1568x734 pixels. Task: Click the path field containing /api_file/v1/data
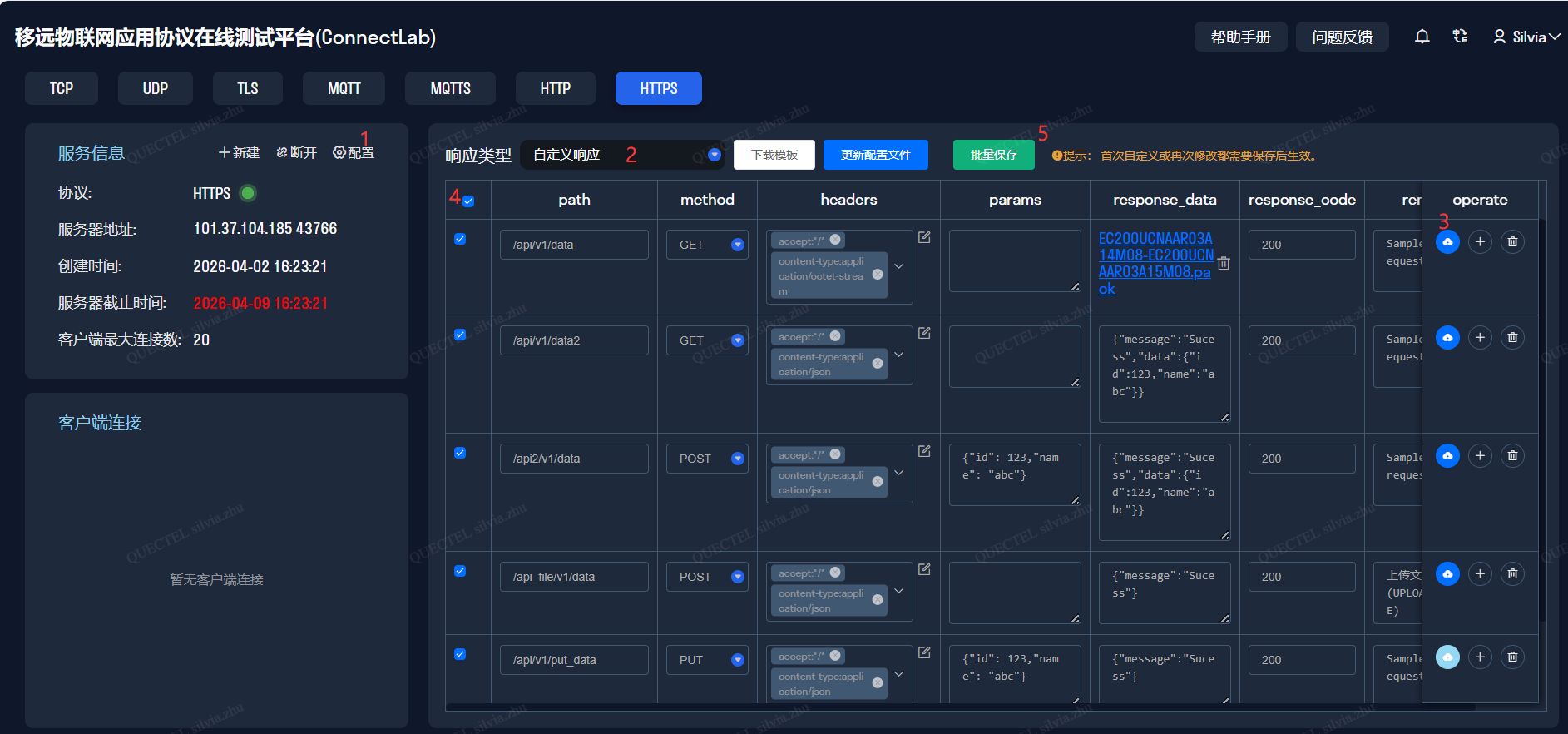574,577
